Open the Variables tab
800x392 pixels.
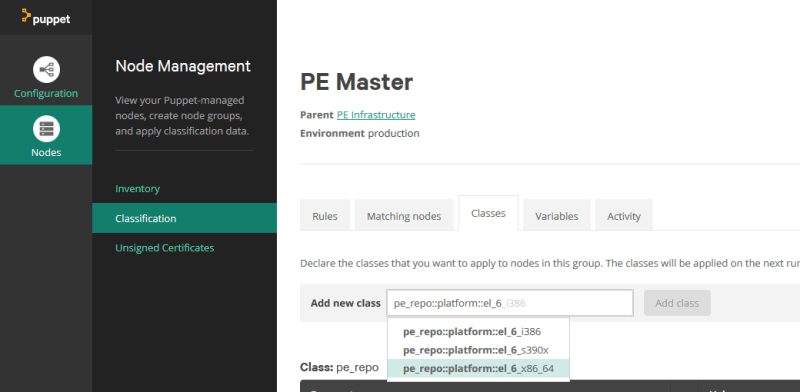pyautogui.click(x=557, y=215)
